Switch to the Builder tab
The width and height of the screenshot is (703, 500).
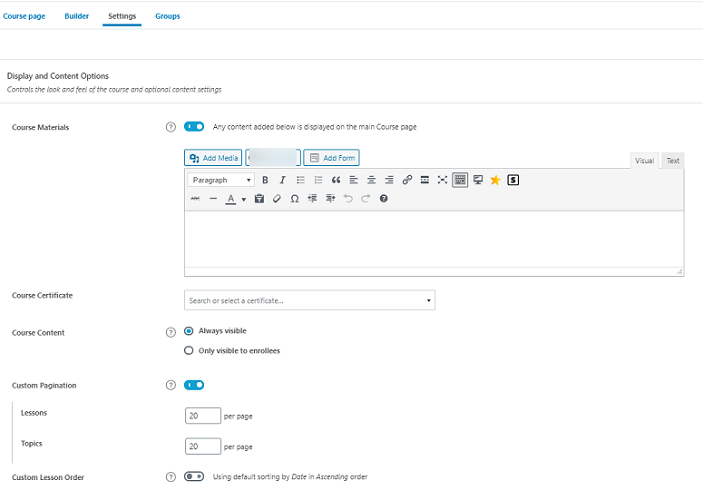[77, 16]
